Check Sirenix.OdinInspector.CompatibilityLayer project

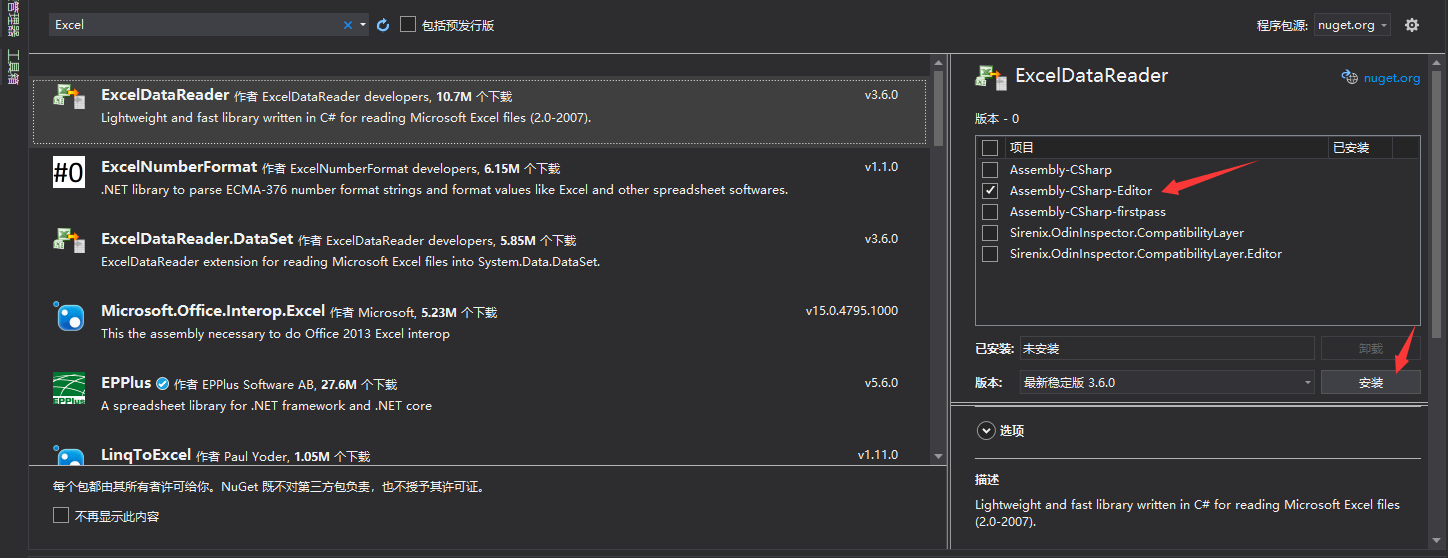tap(990, 233)
